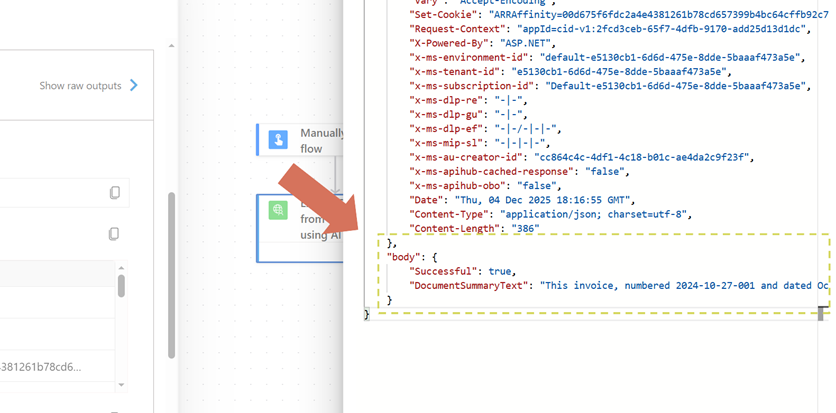Click the "x-ms-subscription-id" key
The height and width of the screenshot is (413, 836).
pyautogui.click(x=472, y=86)
